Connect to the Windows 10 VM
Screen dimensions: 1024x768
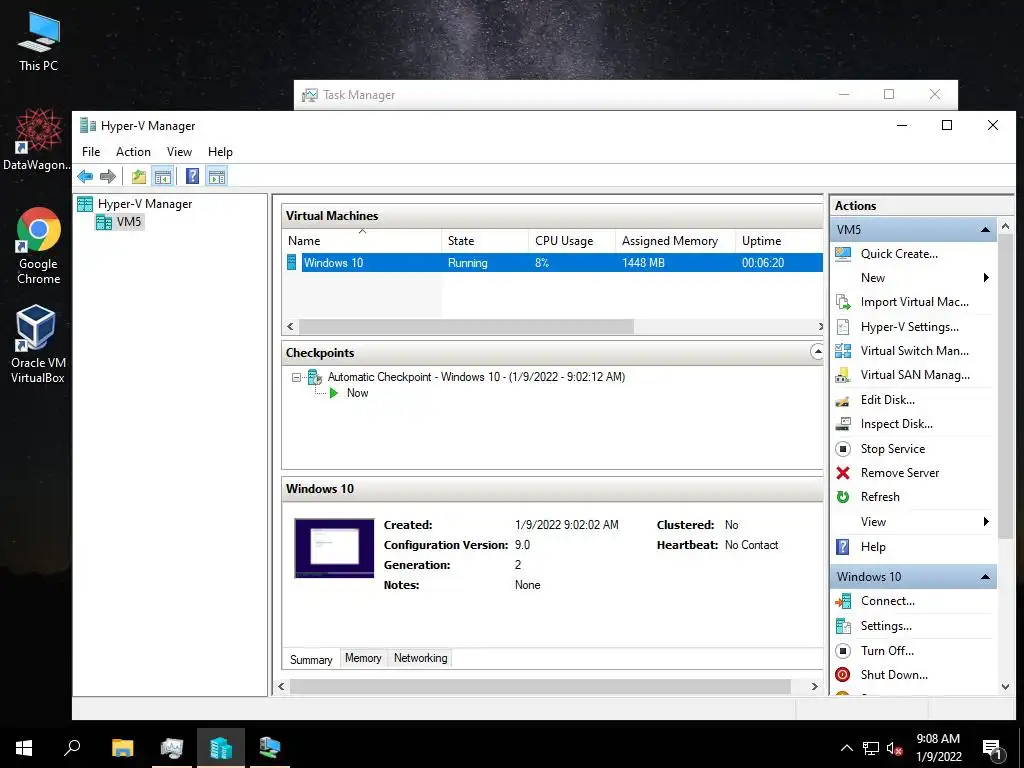[x=888, y=601]
